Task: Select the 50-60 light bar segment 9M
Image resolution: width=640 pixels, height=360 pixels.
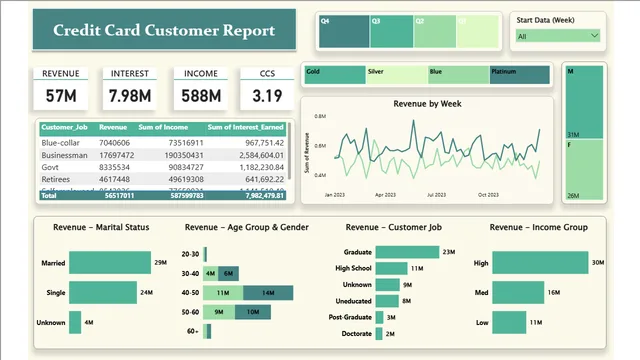Action: pos(219,312)
